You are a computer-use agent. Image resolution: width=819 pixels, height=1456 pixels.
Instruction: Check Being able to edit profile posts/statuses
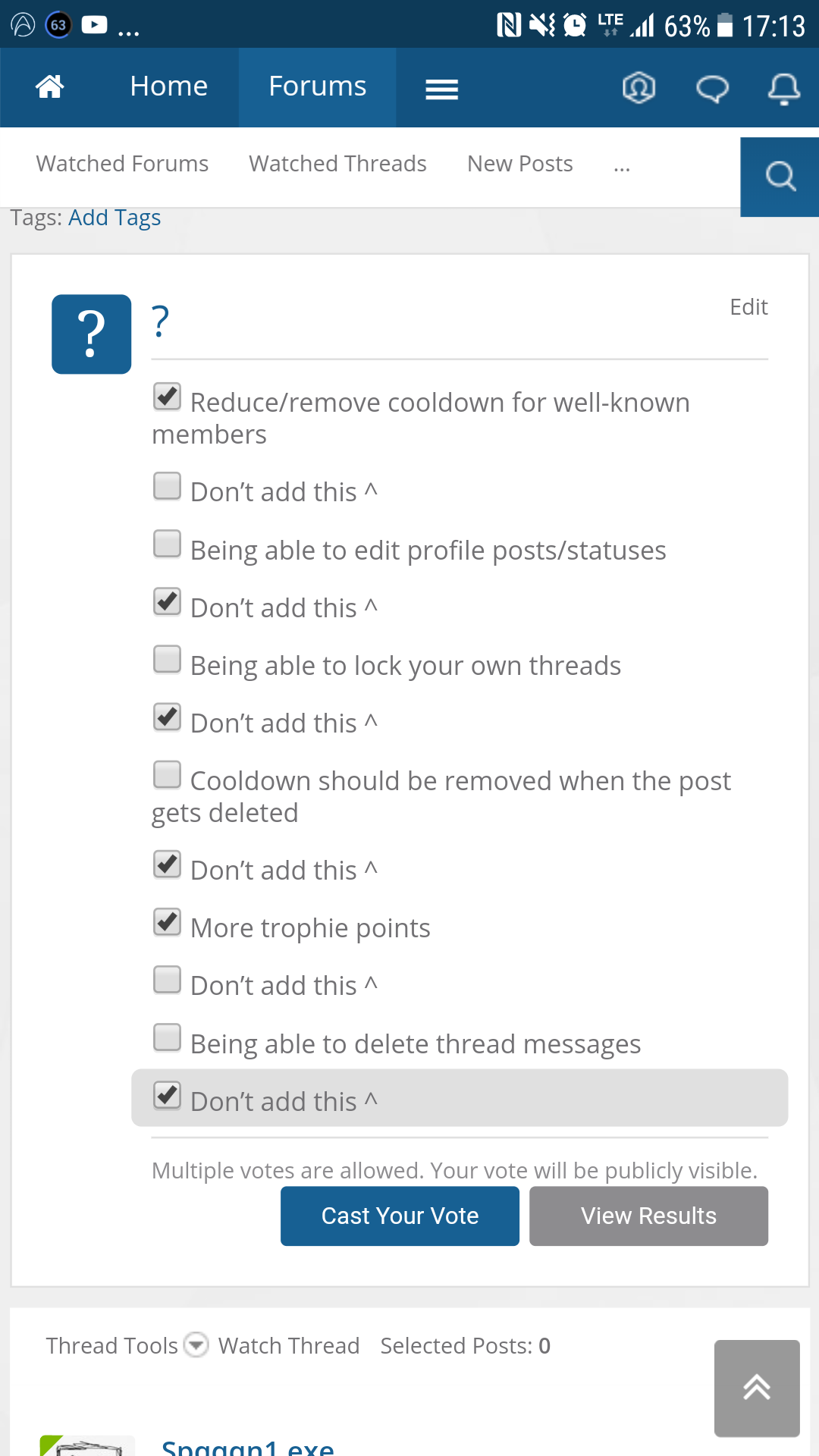[167, 544]
